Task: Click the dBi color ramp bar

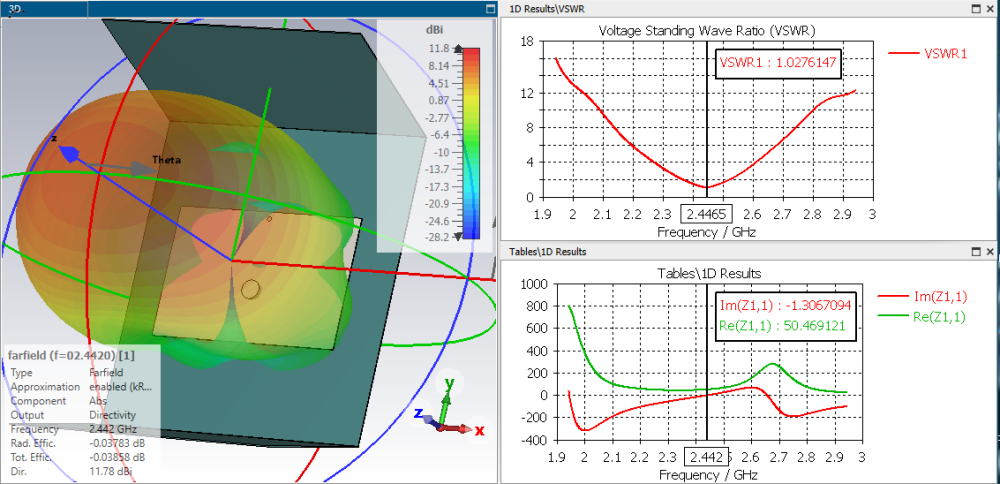Action: [471, 143]
